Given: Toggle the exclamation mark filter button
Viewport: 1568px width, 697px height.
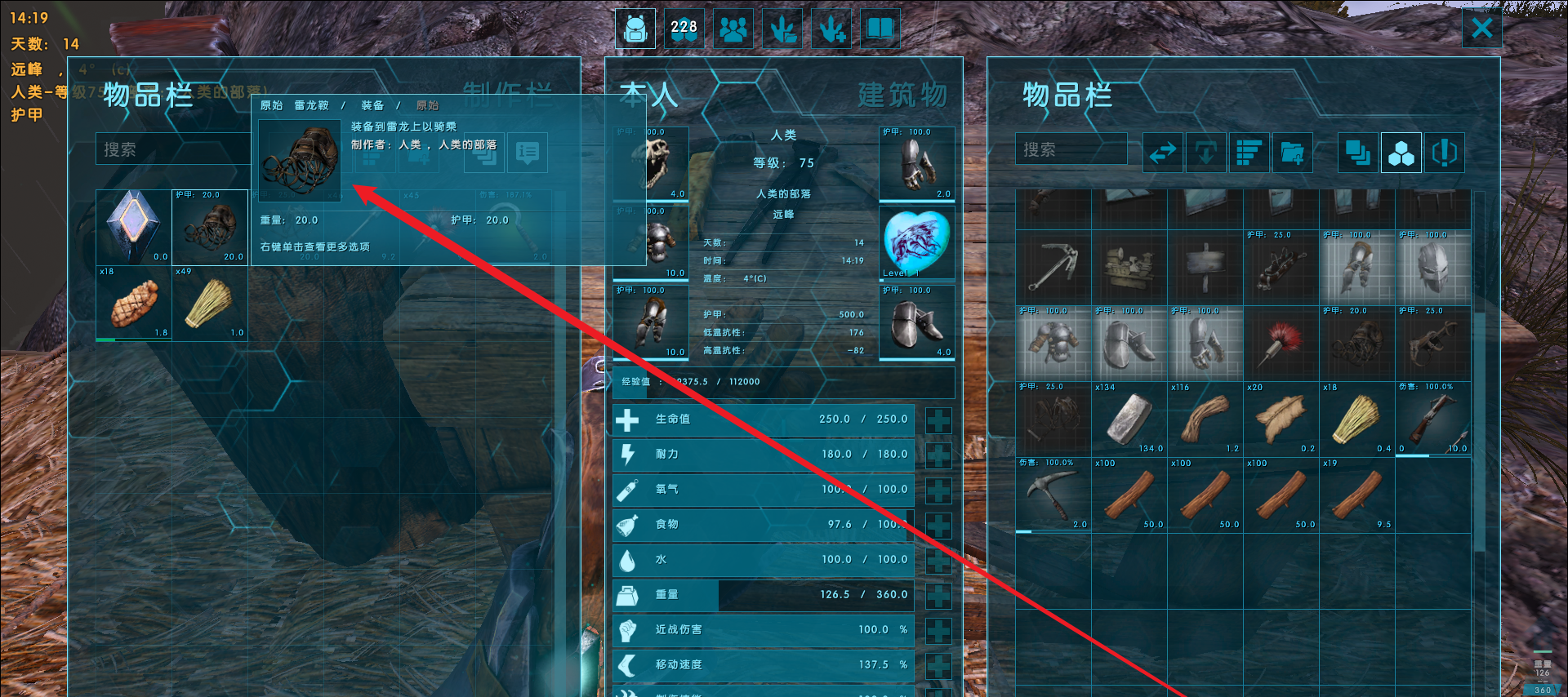Looking at the screenshot, I should click(x=1445, y=153).
